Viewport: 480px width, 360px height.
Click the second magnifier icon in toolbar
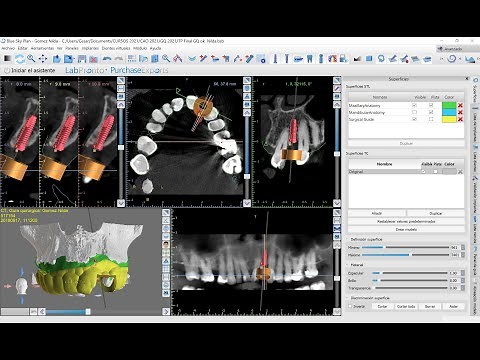click(166, 59)
